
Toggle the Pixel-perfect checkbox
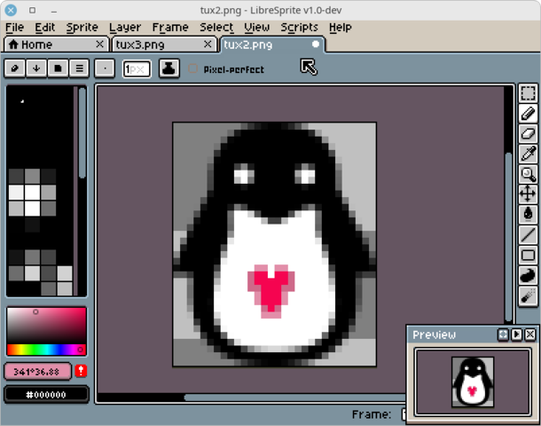tap(193, 69)
